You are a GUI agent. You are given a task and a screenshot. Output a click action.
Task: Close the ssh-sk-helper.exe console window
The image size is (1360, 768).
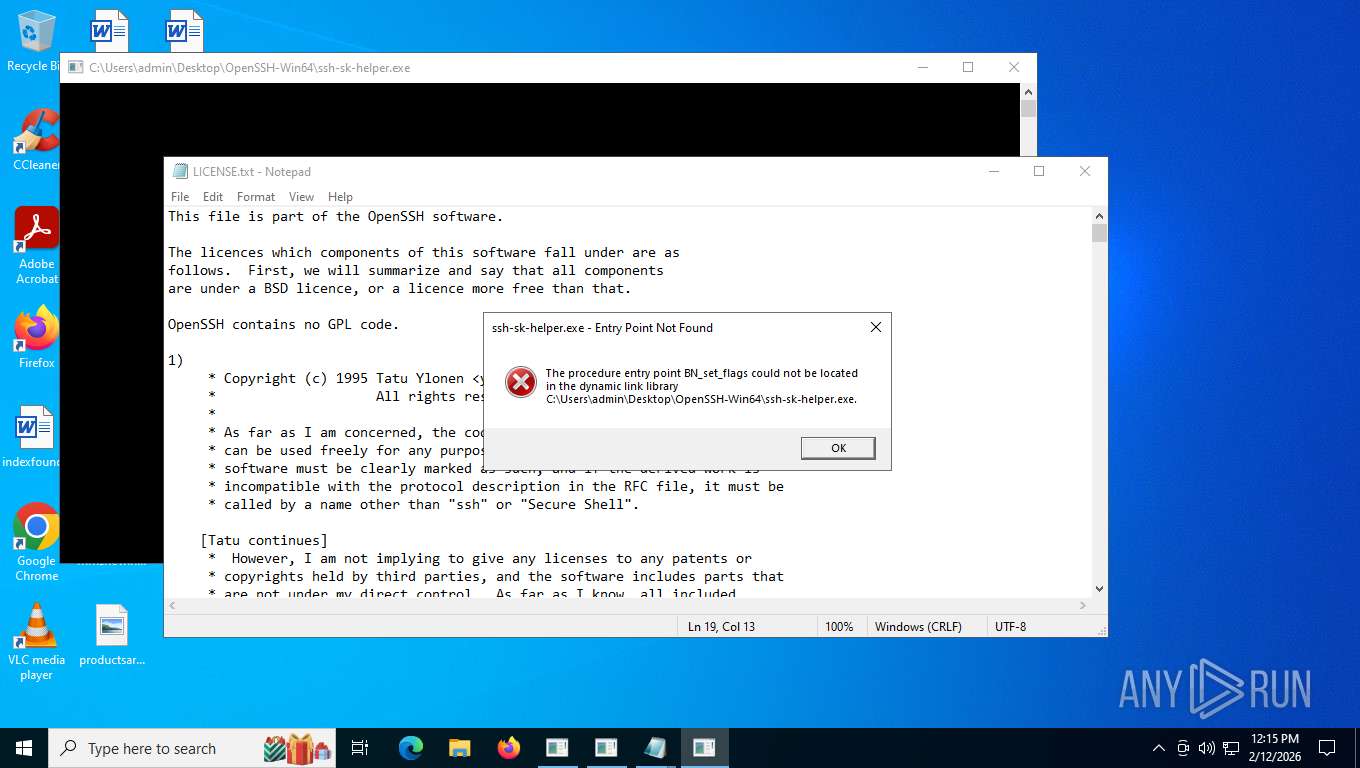click(x=1014, y=67)
